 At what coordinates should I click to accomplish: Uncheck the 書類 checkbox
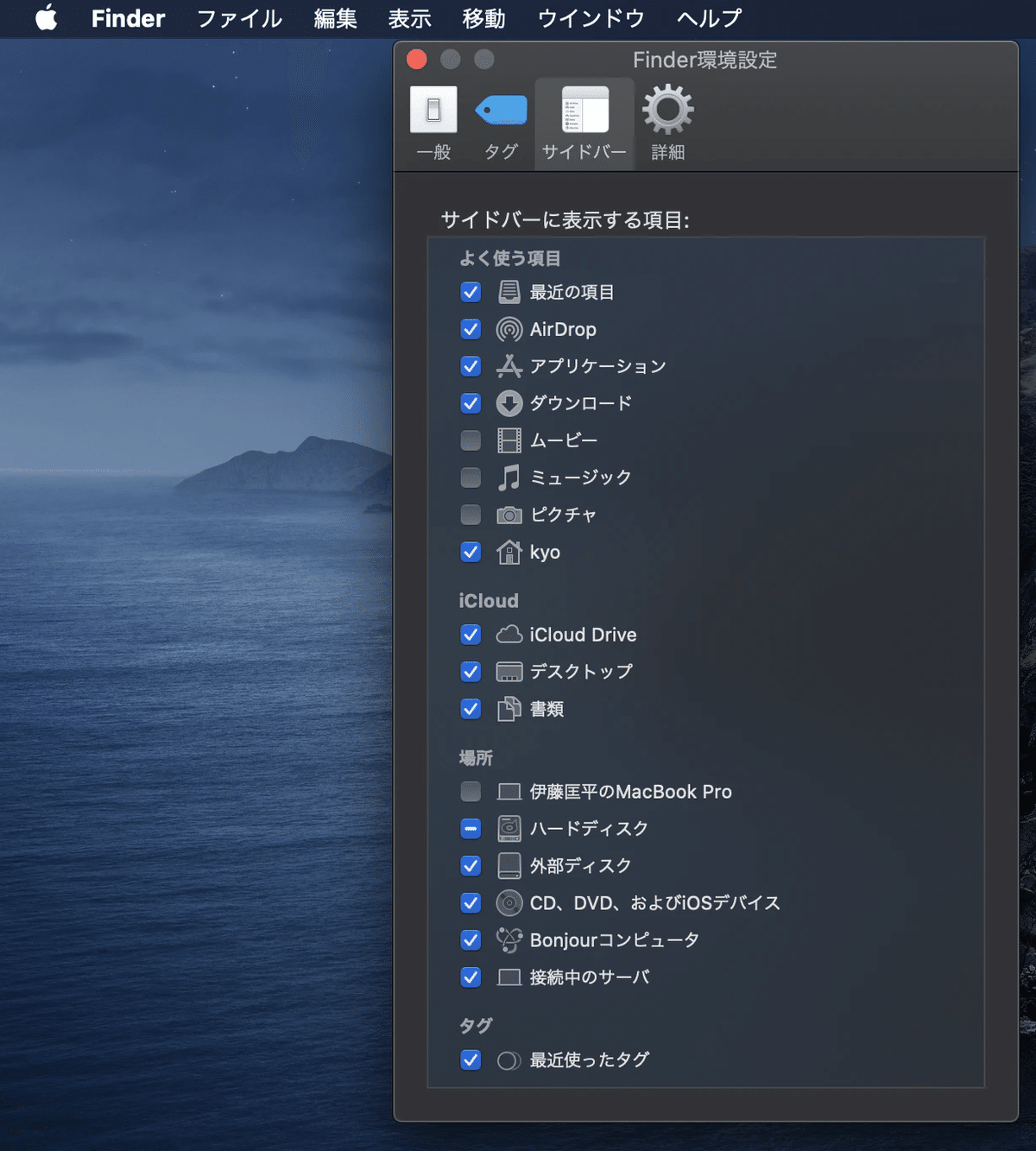pos(471,709)
